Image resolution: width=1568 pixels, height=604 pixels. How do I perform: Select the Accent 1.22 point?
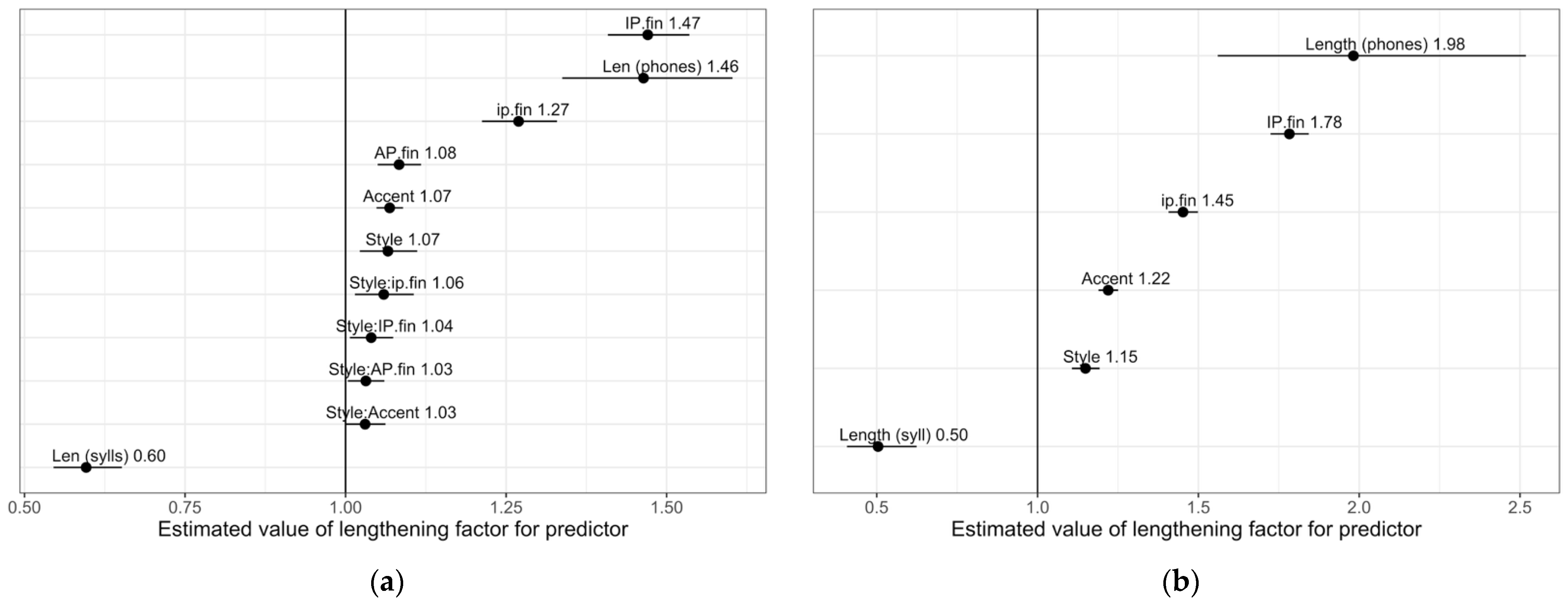pos(1108,290)
